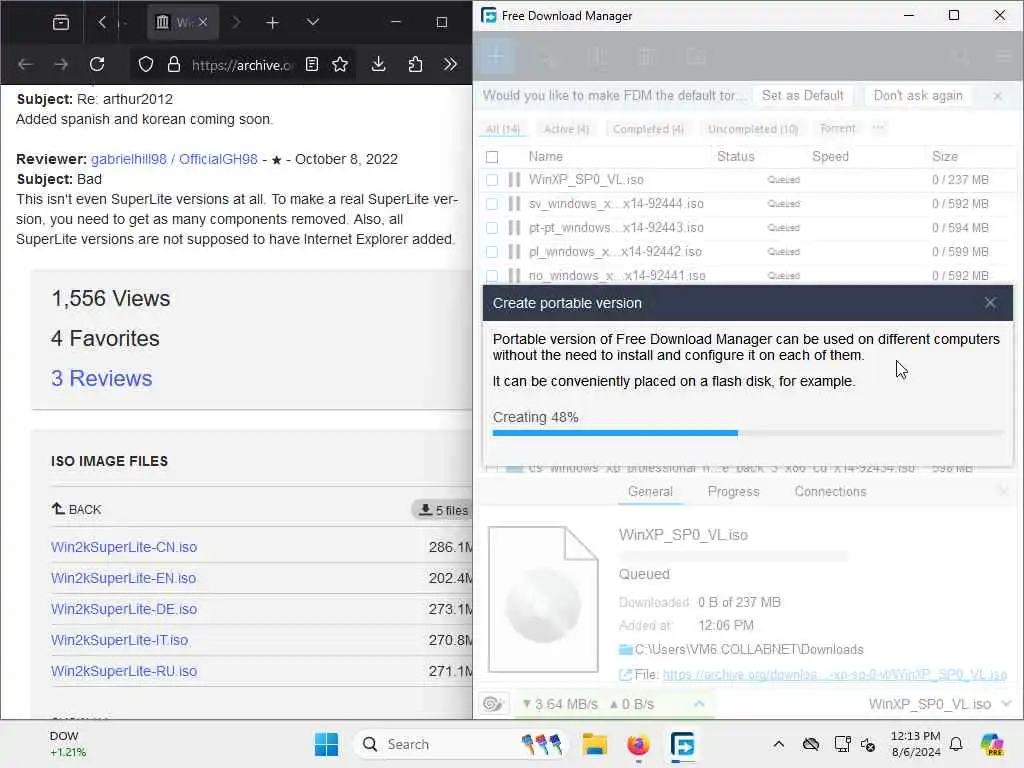Click the pause downloads icon in FDM toolbar
1024x768 pixels.
[x=598, y=57]
